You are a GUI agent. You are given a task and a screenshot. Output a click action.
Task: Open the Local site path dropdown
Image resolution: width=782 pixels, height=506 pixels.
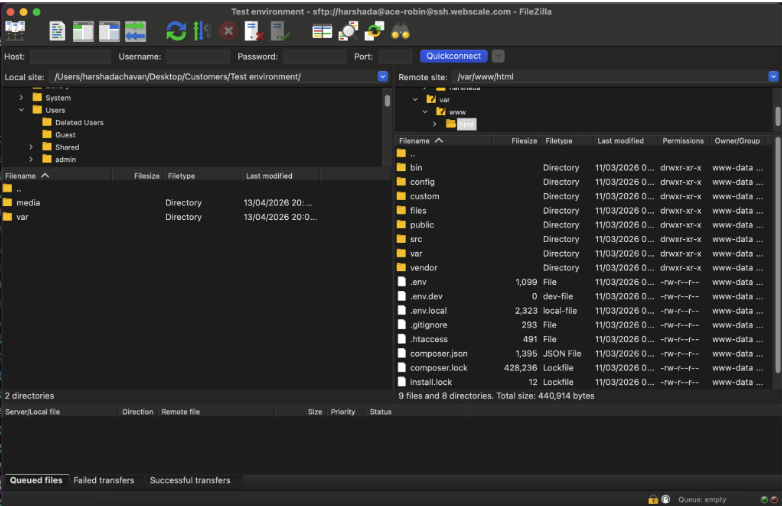[383, 76]
